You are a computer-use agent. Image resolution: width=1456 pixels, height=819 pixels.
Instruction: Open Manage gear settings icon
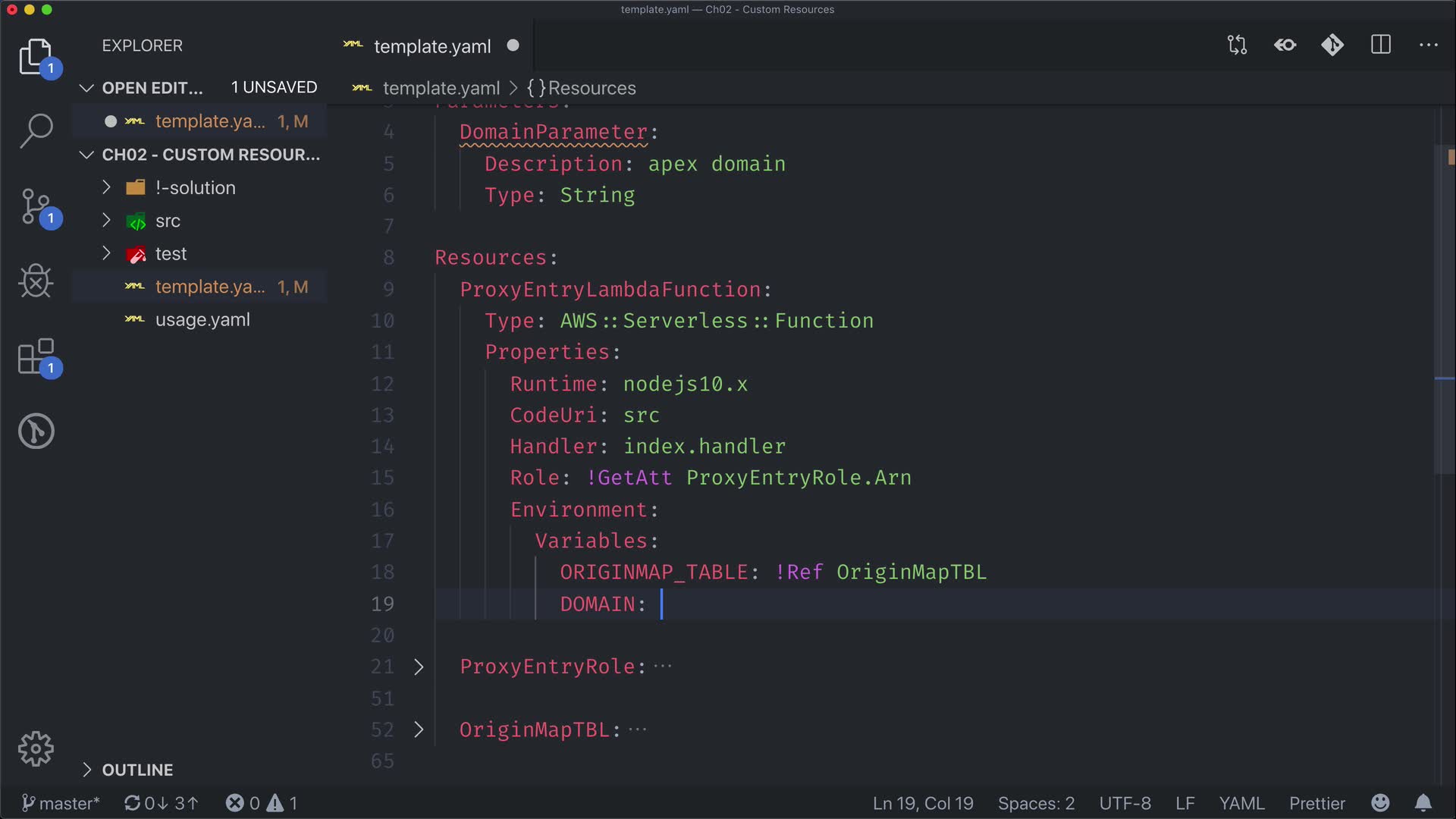[36, 749]
